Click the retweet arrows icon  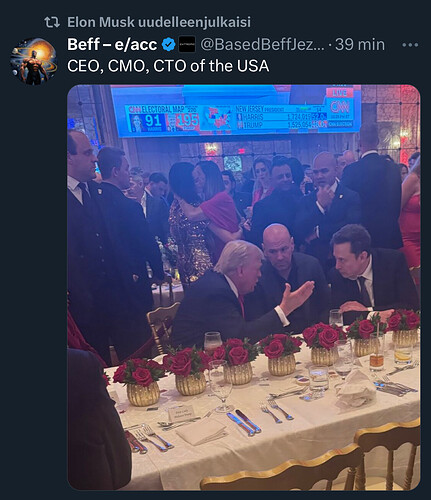[52, 22]
